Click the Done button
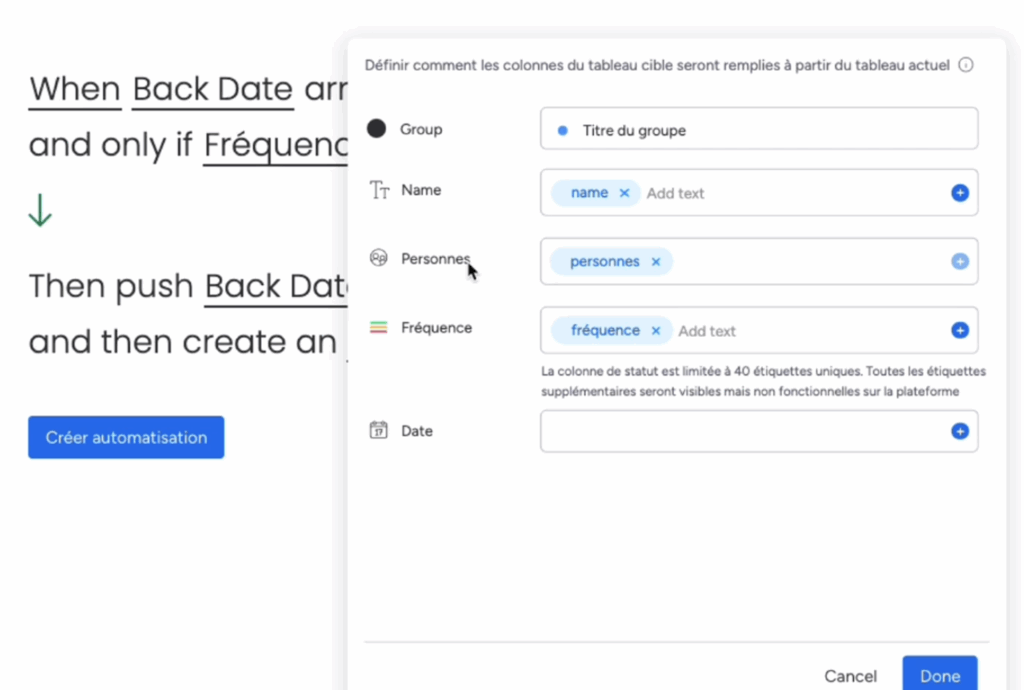This screenshot has width=1024, height=690. (x=940, y=675)
